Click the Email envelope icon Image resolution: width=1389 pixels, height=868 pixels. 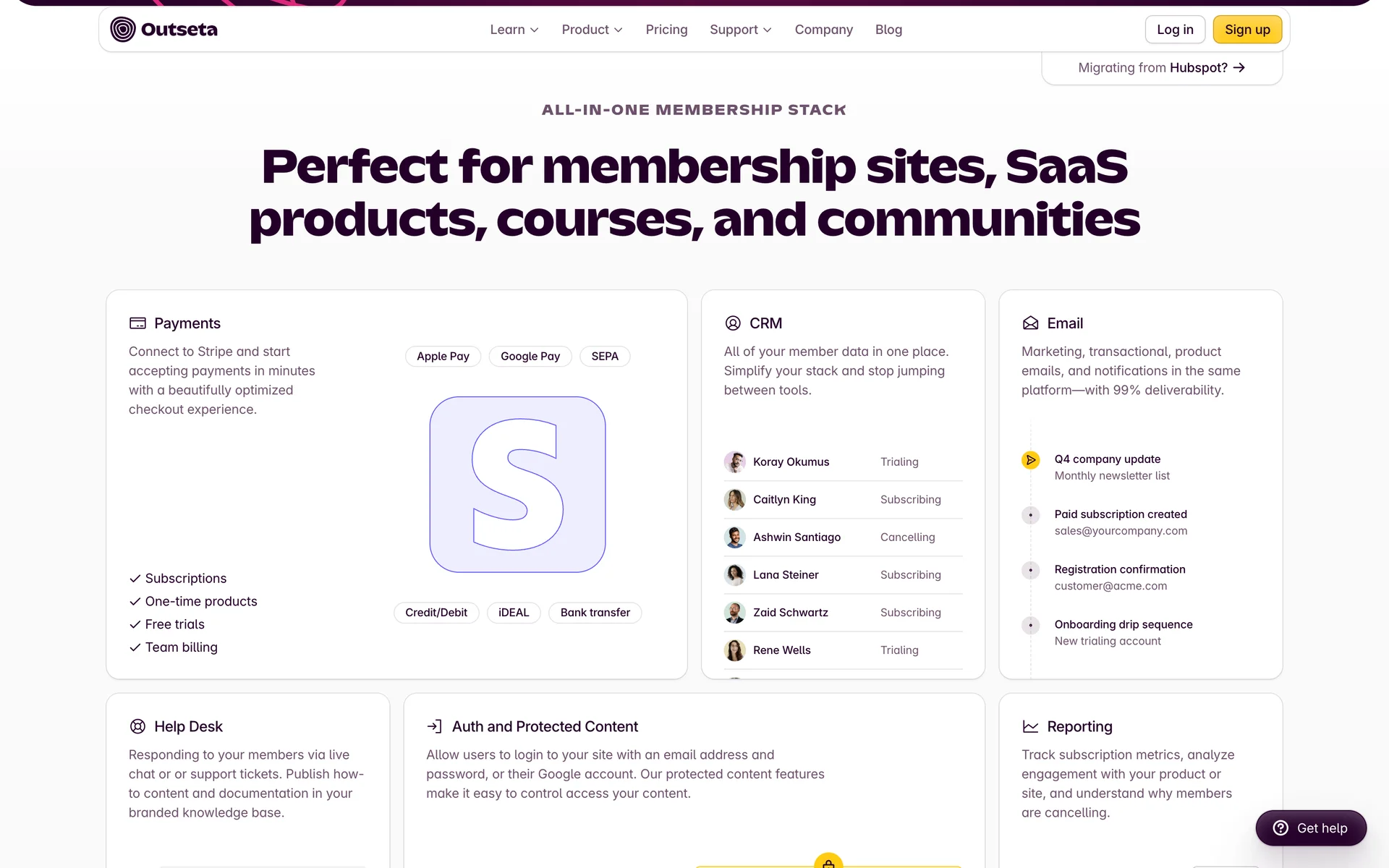[x=1030, y=323]
